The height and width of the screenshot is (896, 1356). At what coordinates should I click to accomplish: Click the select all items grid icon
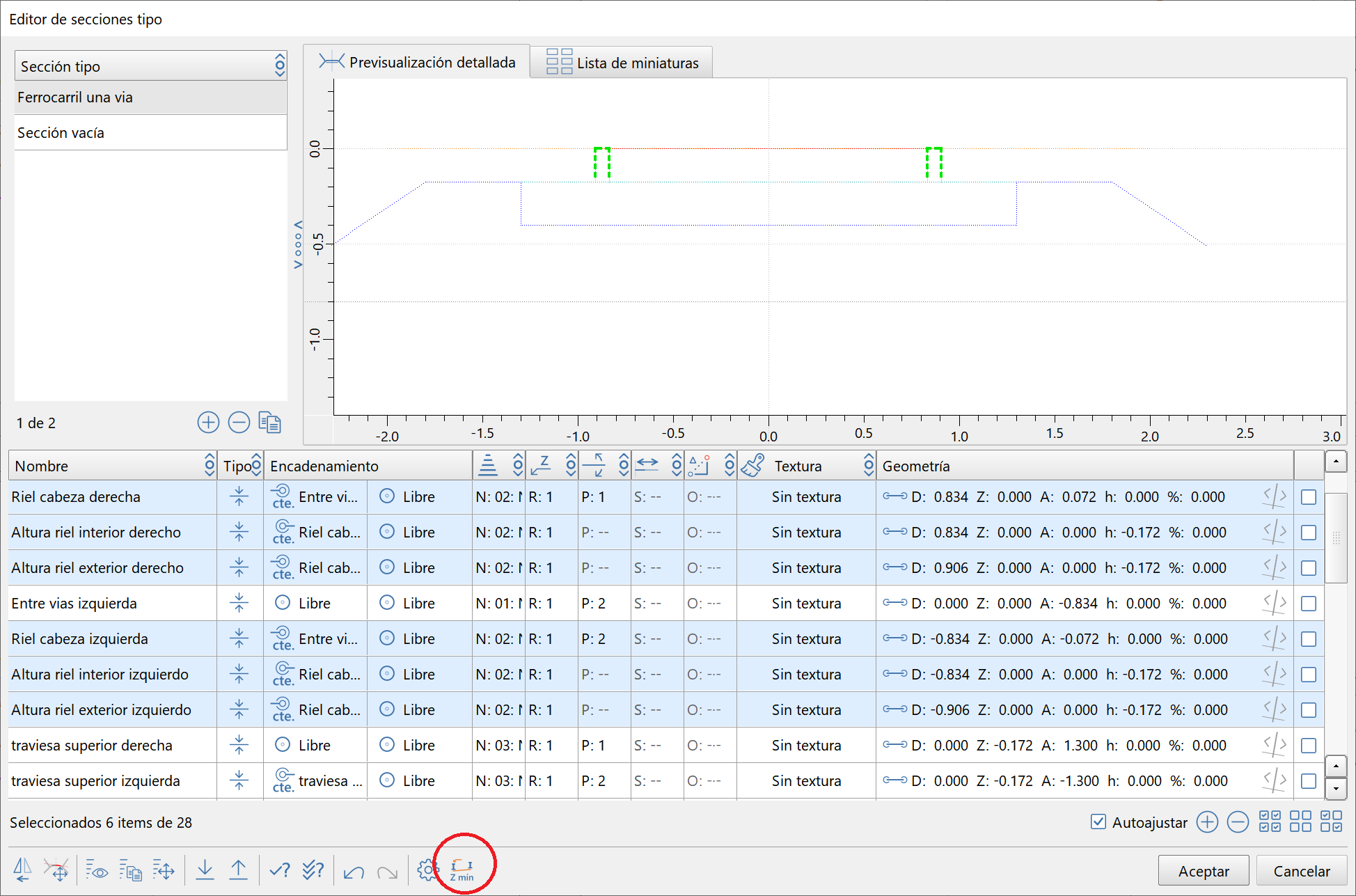[1270, 822]
